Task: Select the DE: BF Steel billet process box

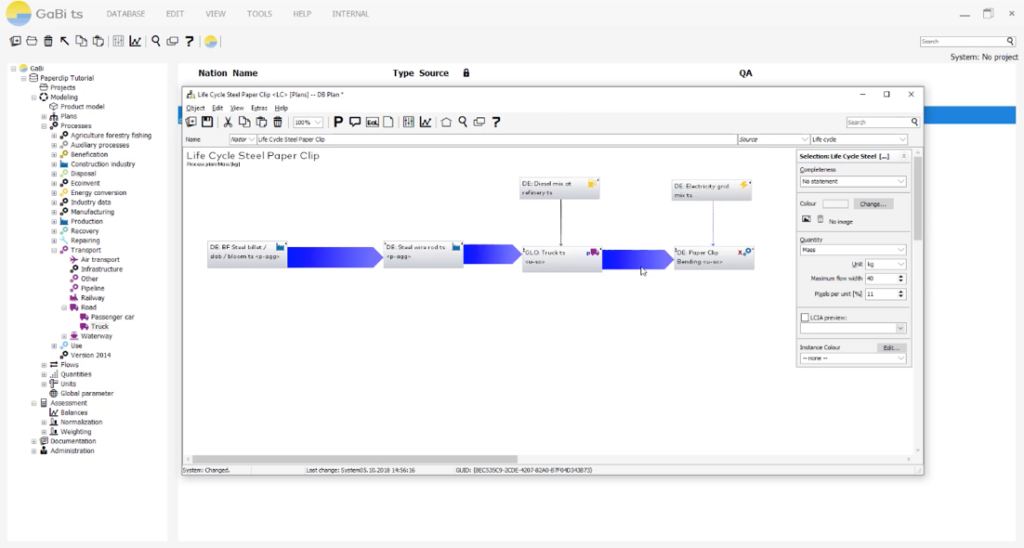Action: click(x=248, y=253)
